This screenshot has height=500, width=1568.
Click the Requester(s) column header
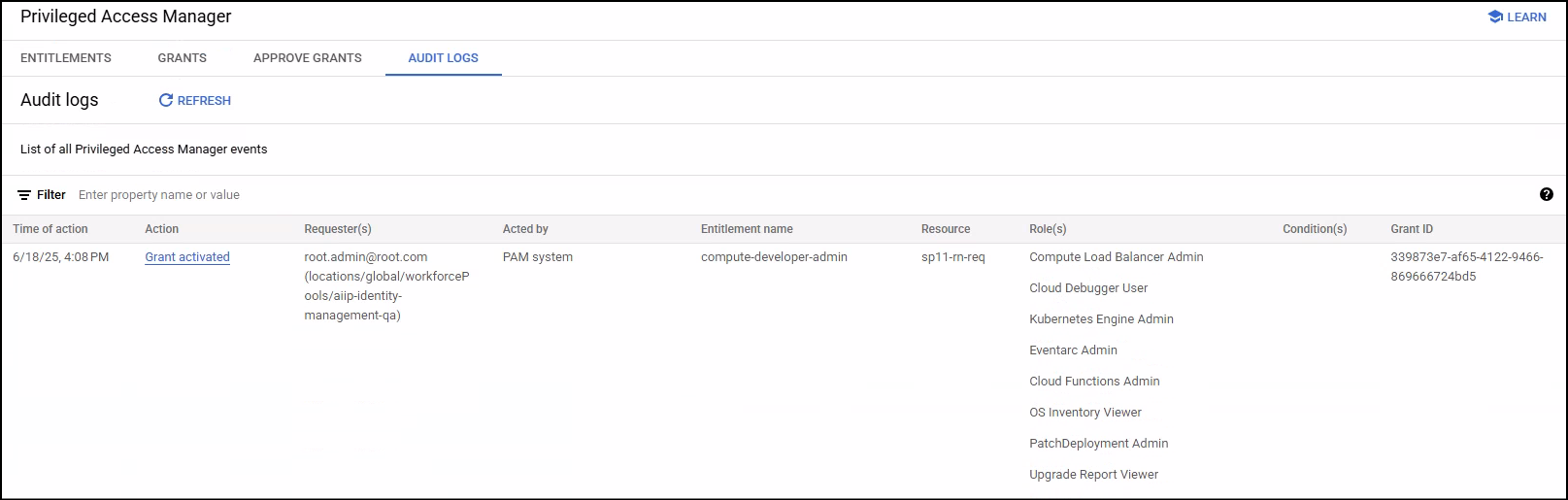pos(338,229)
